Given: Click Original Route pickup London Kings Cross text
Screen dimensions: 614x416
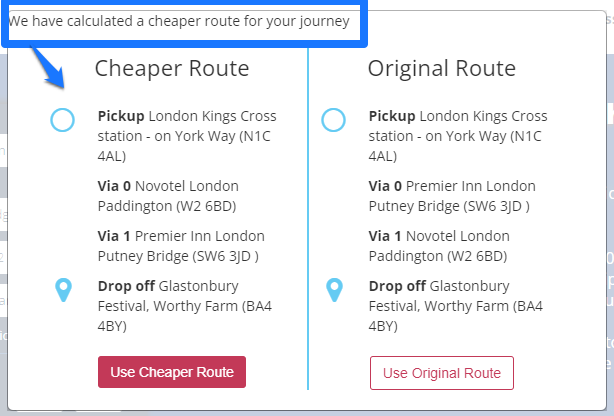Looking at the screenshot, I should click(x=458, y=136).
